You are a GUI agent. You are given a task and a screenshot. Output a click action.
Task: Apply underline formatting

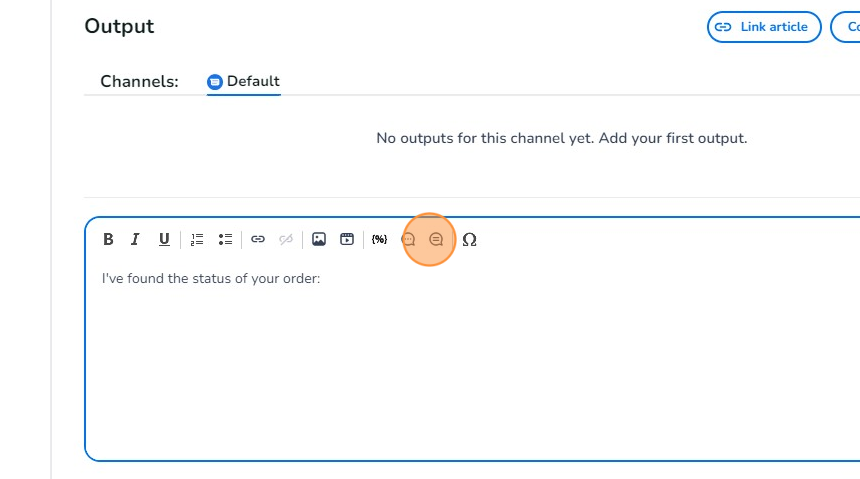tap(164, 239)
